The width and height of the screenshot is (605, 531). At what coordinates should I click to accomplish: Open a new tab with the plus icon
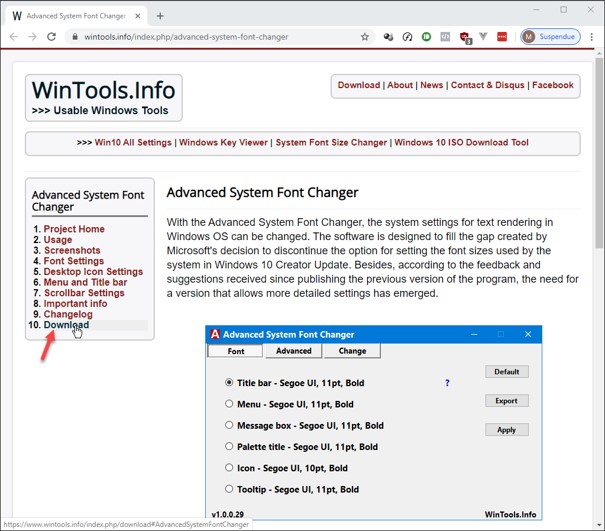[160, 16]
